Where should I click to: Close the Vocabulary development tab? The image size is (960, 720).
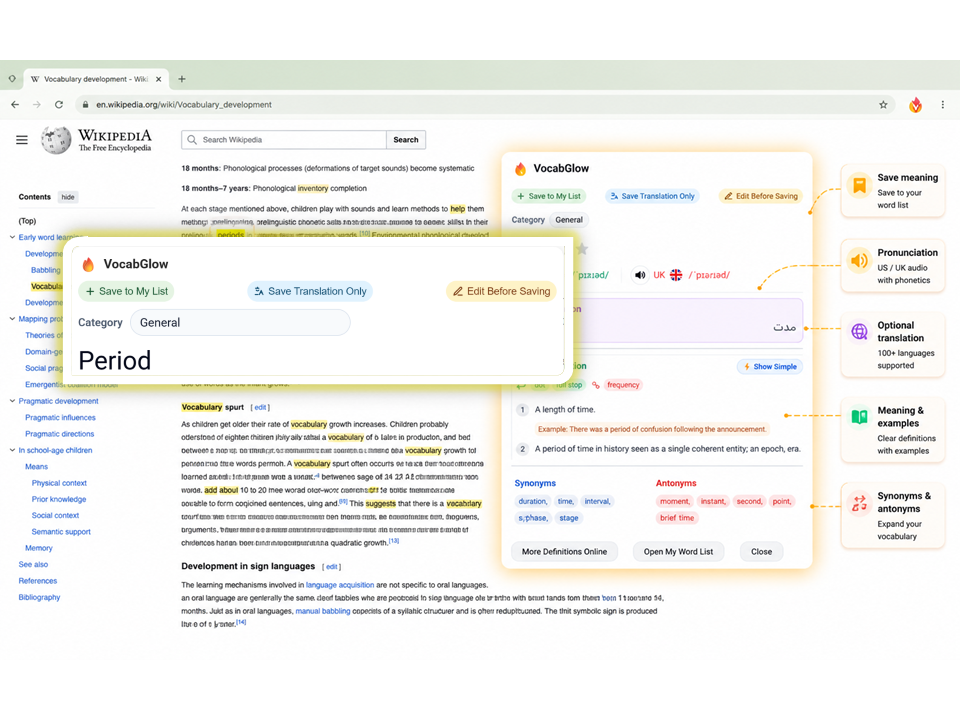(159, 79)
